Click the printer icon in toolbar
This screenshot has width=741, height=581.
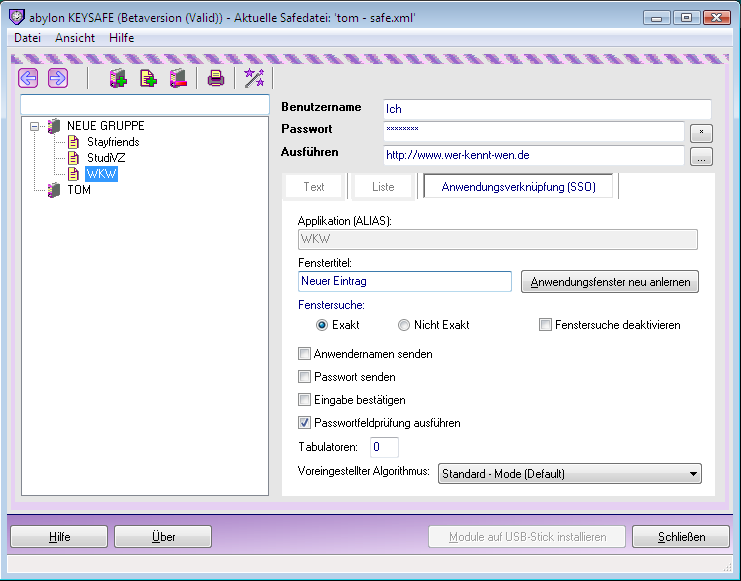click(216, 78)
